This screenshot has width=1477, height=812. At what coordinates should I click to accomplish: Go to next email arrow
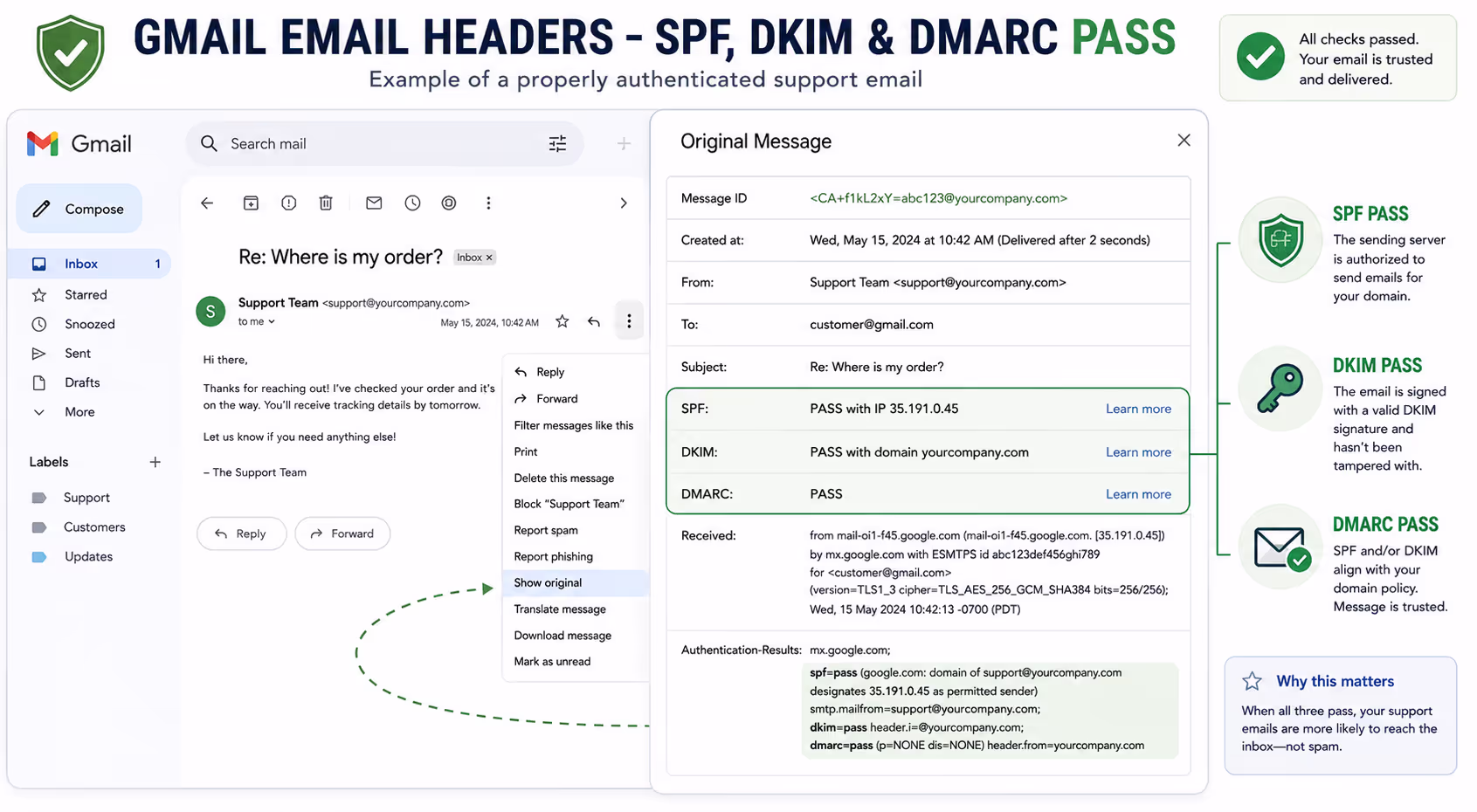coord(623,203)
